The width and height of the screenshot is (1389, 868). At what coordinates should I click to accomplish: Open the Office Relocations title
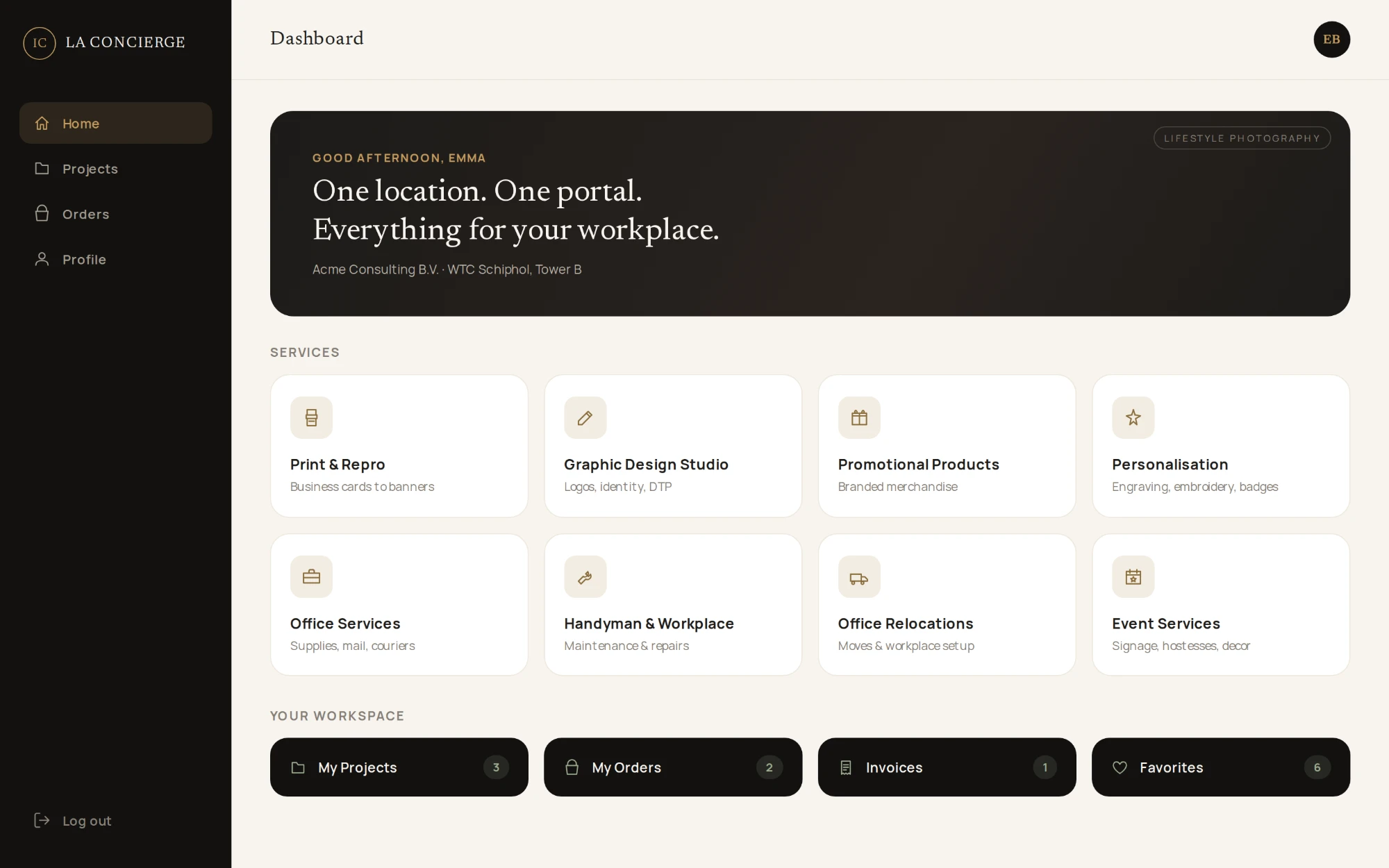pos(906,624)
